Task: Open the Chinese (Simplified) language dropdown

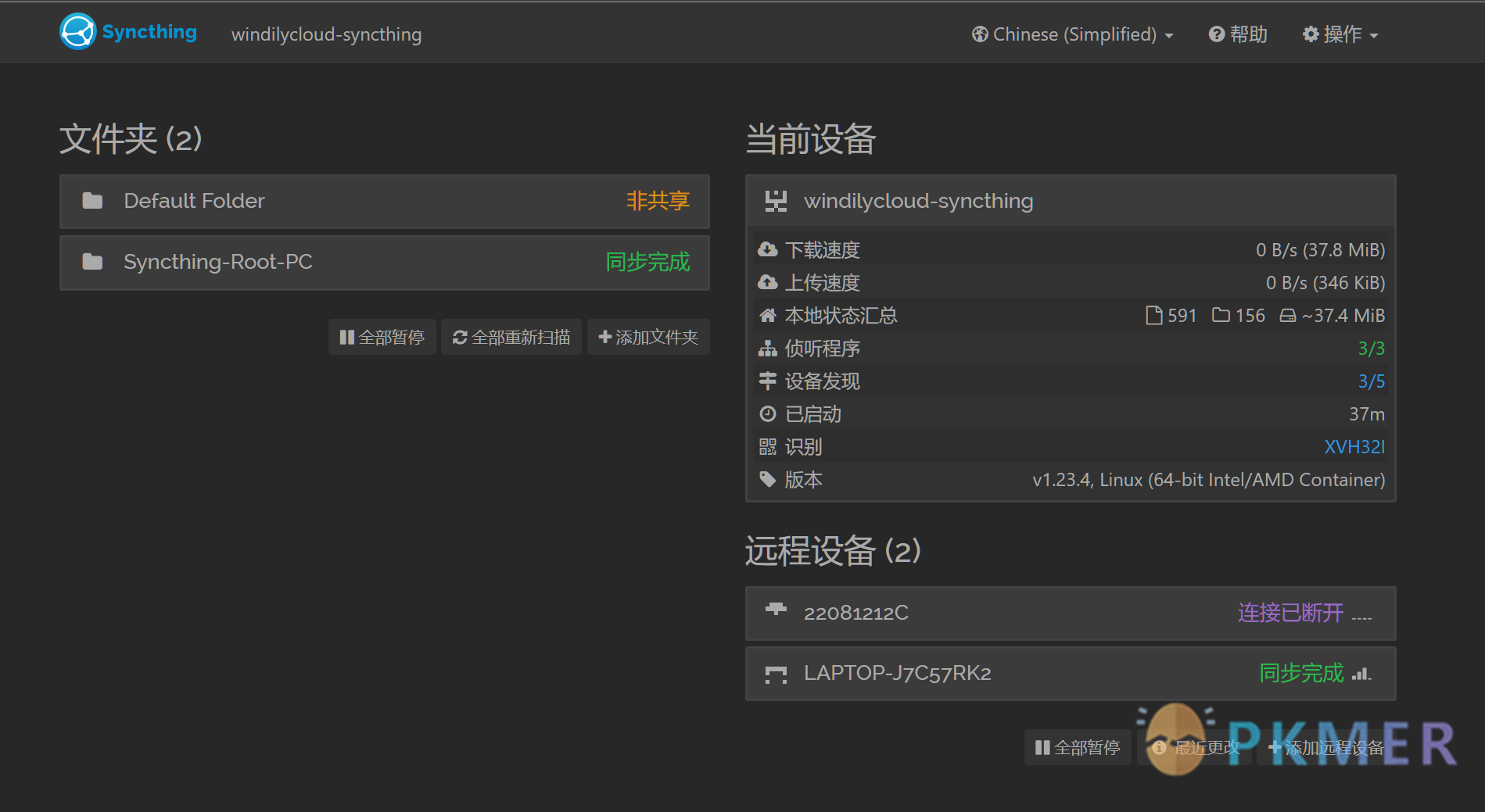Action: click(1071, 34)
